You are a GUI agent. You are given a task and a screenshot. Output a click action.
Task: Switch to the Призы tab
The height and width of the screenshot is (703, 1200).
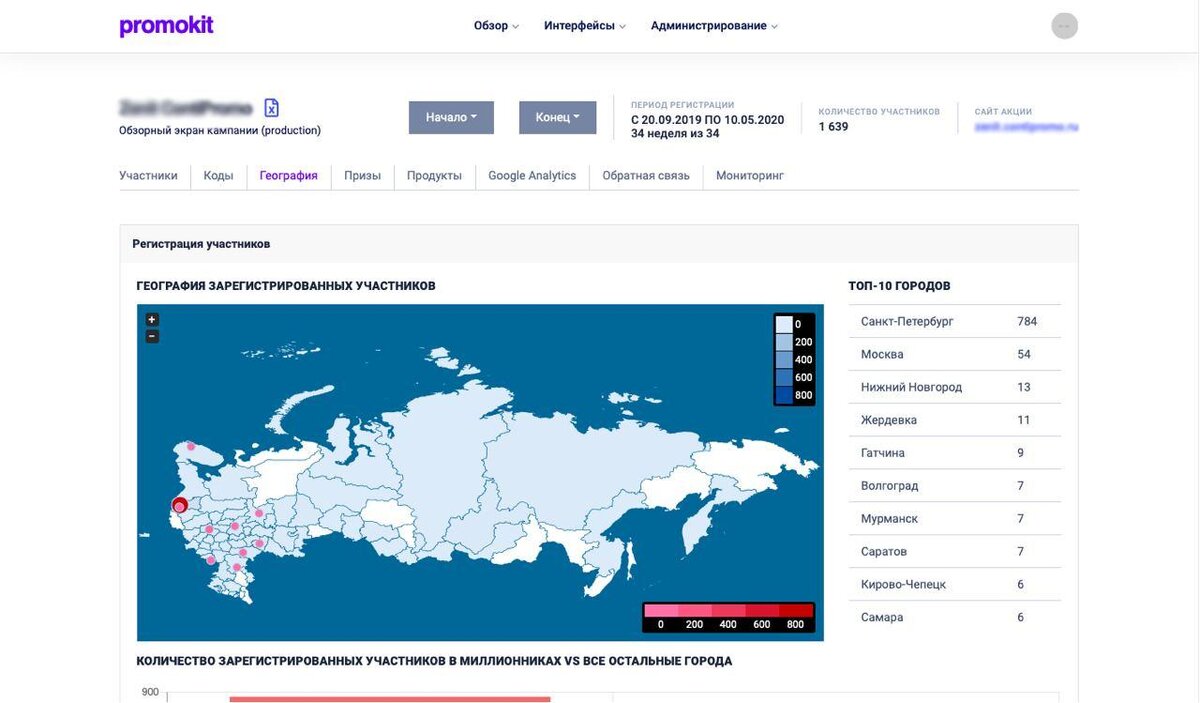pyautogui.click(x=362, y=176)
